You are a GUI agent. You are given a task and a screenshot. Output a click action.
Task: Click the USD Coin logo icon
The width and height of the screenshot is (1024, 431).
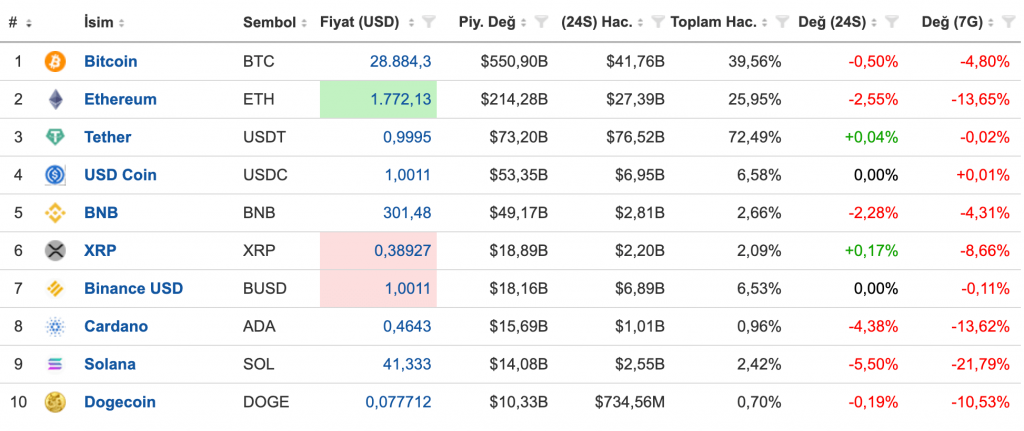click(56, 176)
